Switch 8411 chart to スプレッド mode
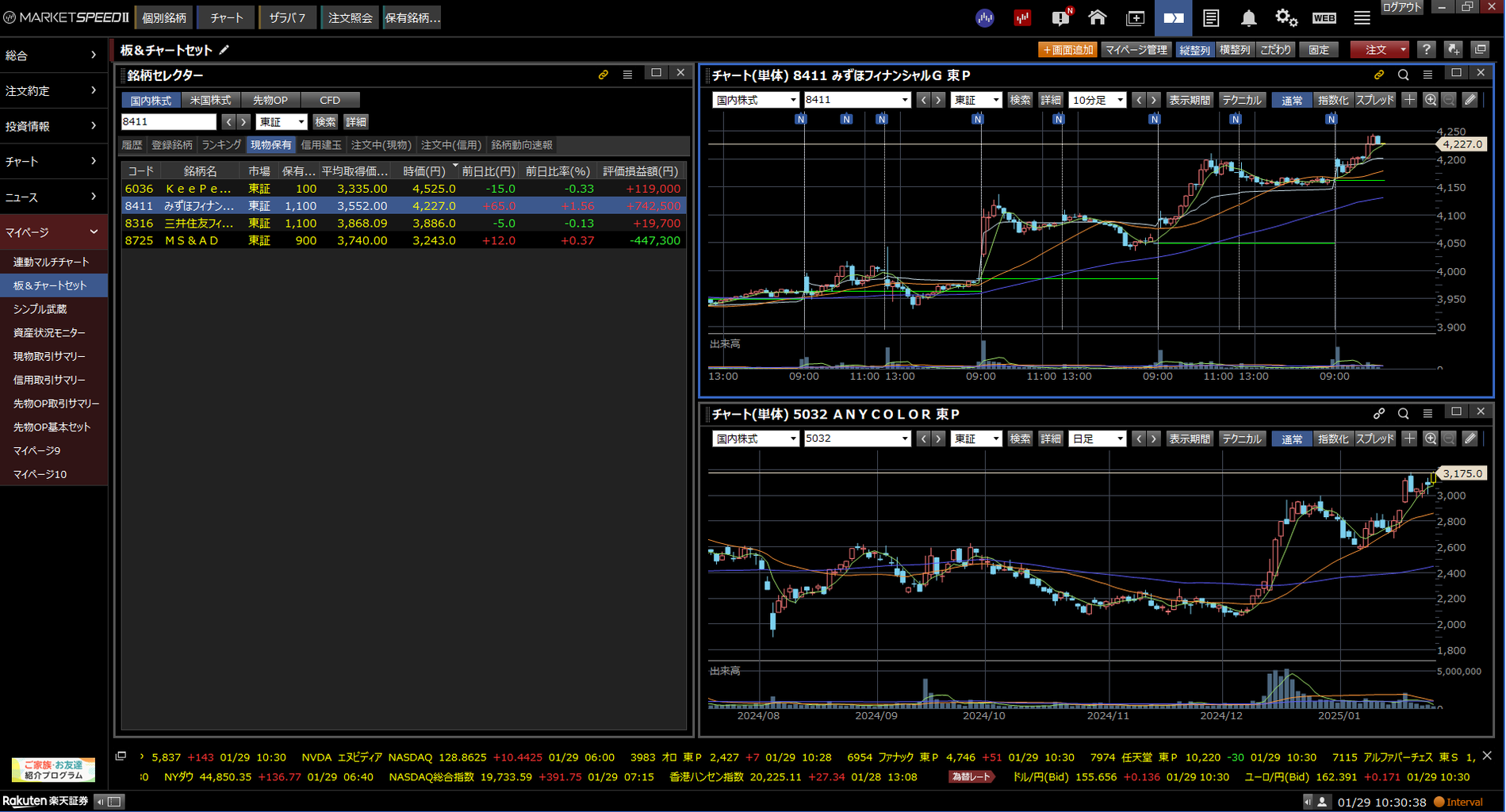1506x812 pixels. click(1374, 100)
